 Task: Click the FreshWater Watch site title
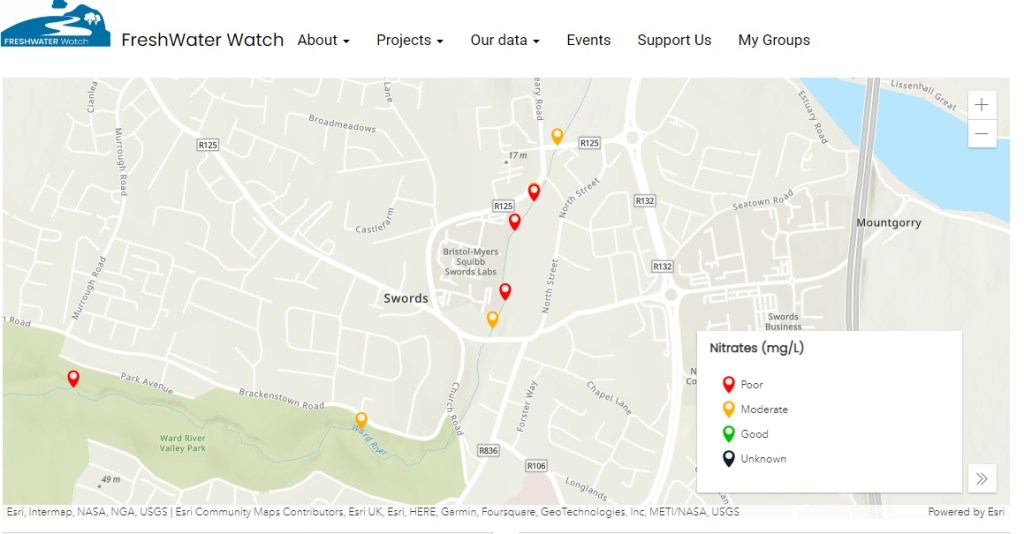pyautogui.click(x=202, y=40)
